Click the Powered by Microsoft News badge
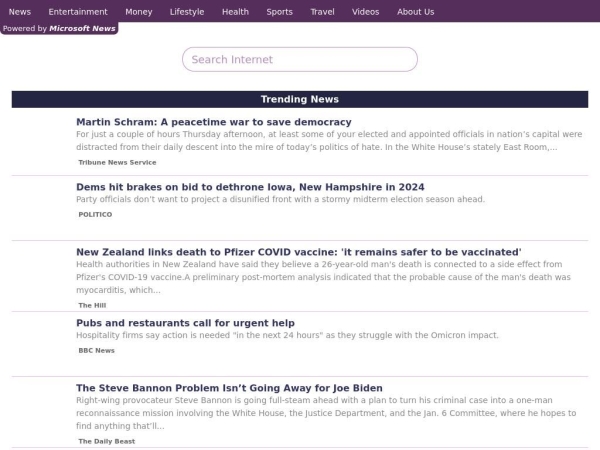This screenshot has width=600, height=450. point(59,29)
